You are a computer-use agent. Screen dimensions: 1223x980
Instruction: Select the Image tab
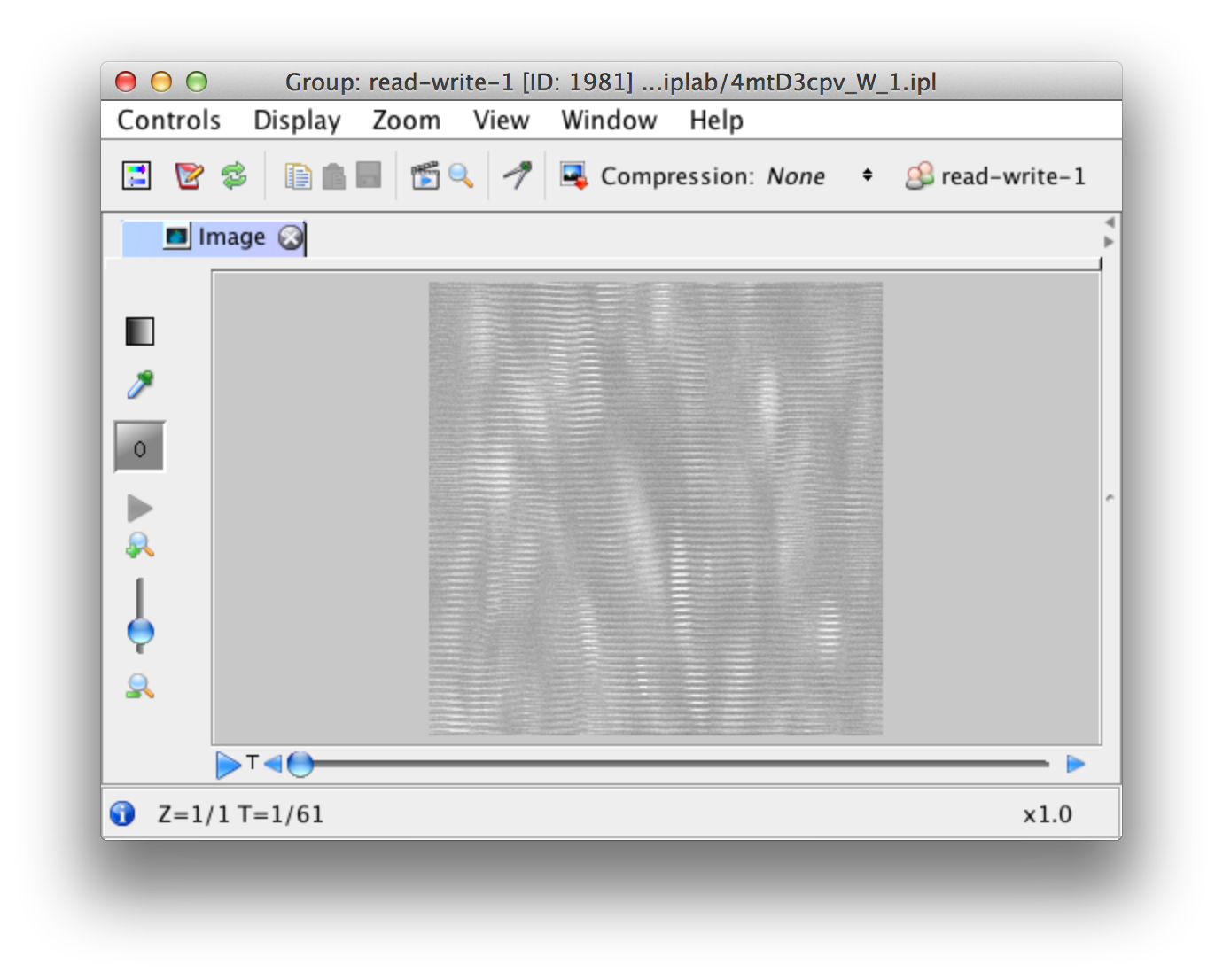[214, 237]
